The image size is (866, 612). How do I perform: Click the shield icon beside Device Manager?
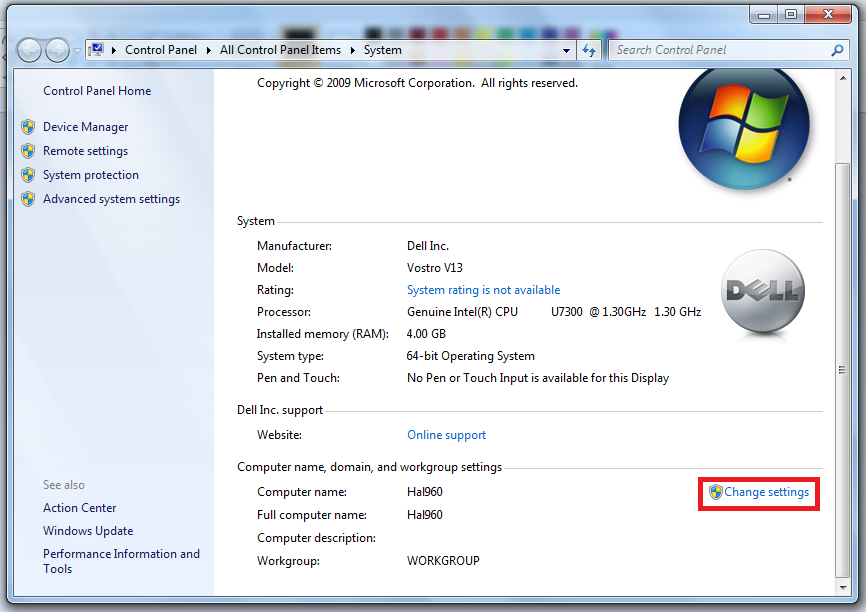[28, 126]
